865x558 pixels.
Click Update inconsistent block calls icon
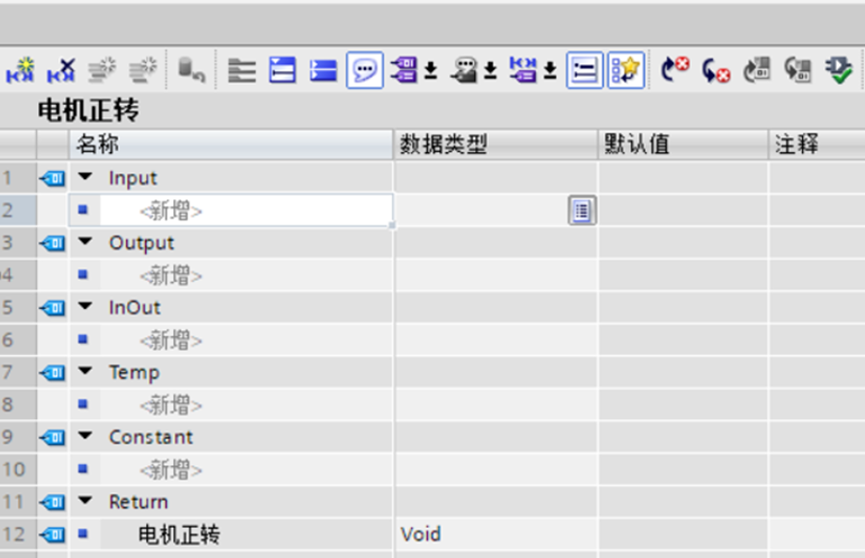pos(757,70)
